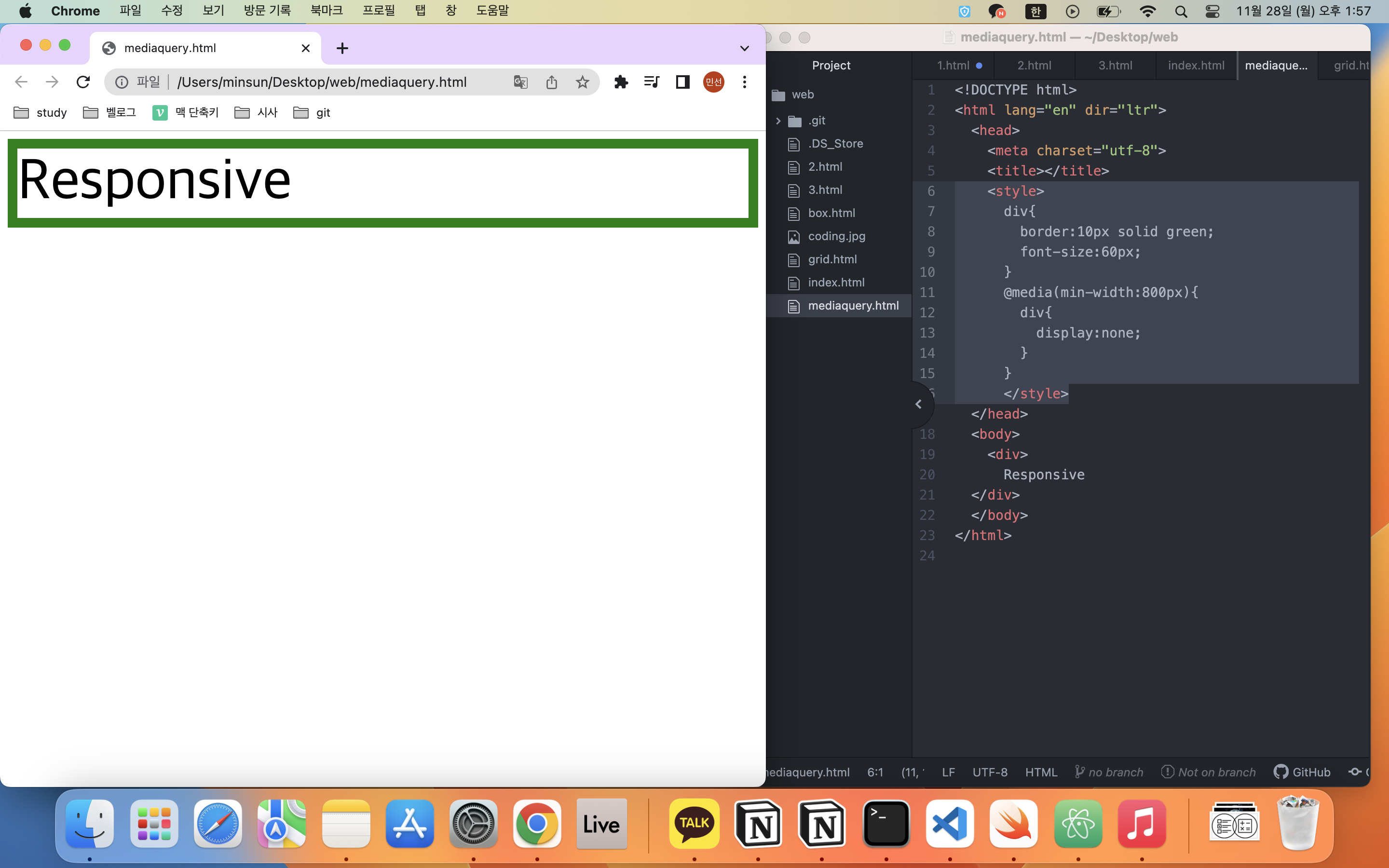Open the Chrome extensions puzzle icon

tap(621, 82)
